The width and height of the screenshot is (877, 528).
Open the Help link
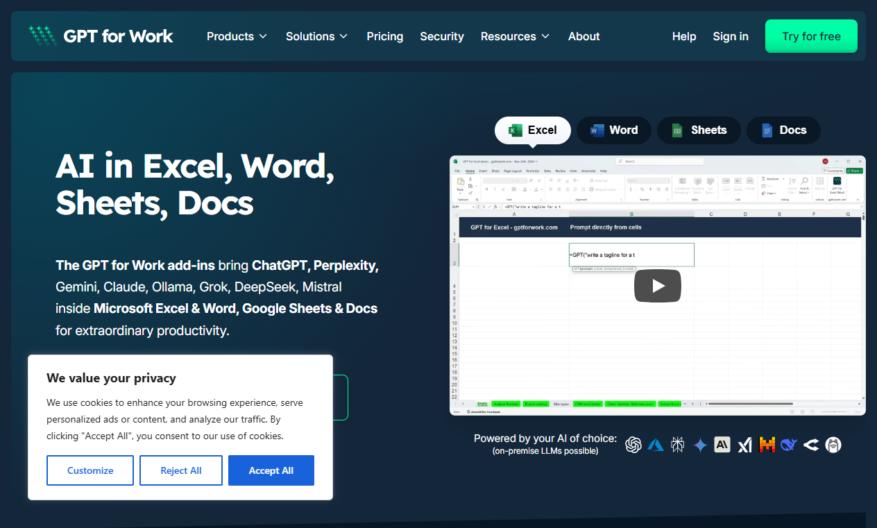pyautogui.click(x=684, y=36)
